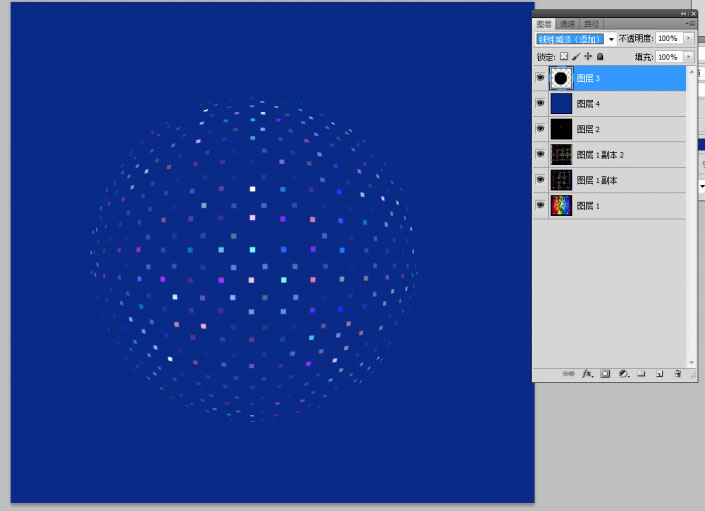Open the layers panel options menu
705x511 pixels.
click(690, 23)
